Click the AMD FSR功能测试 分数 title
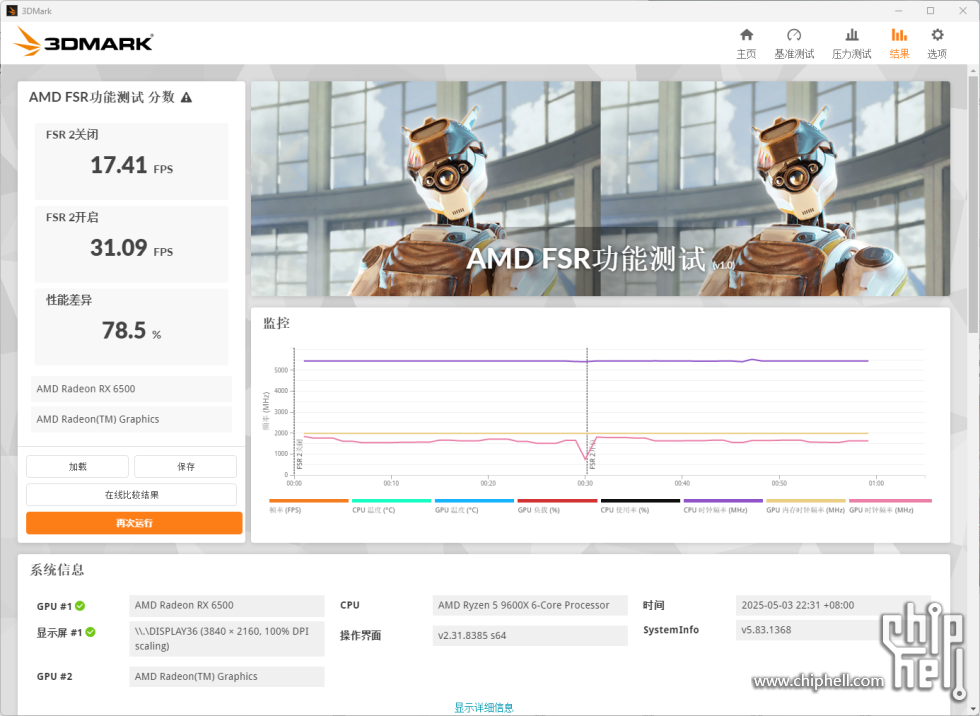980x716 pixels. point(102,97)
